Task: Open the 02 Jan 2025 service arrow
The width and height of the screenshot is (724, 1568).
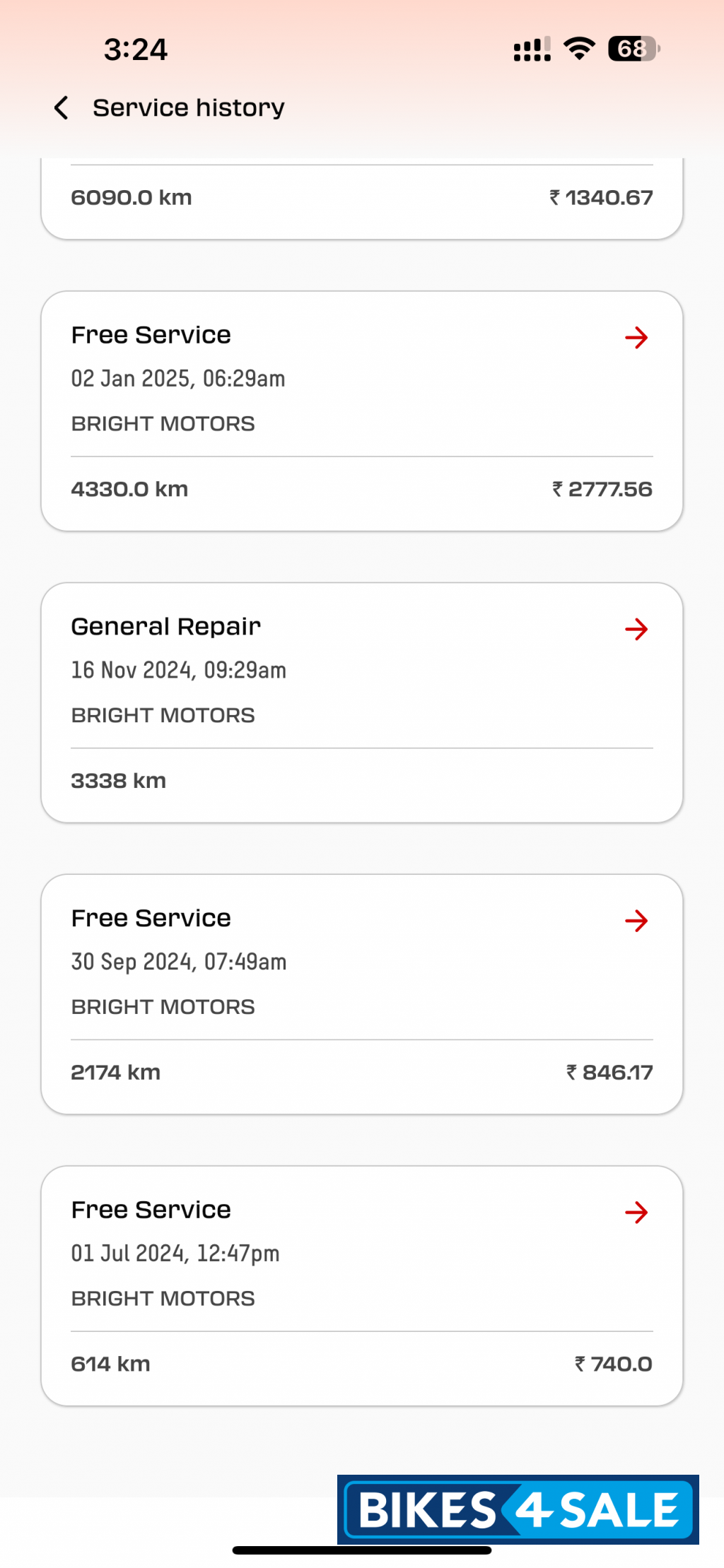Action: click(636, 338)
